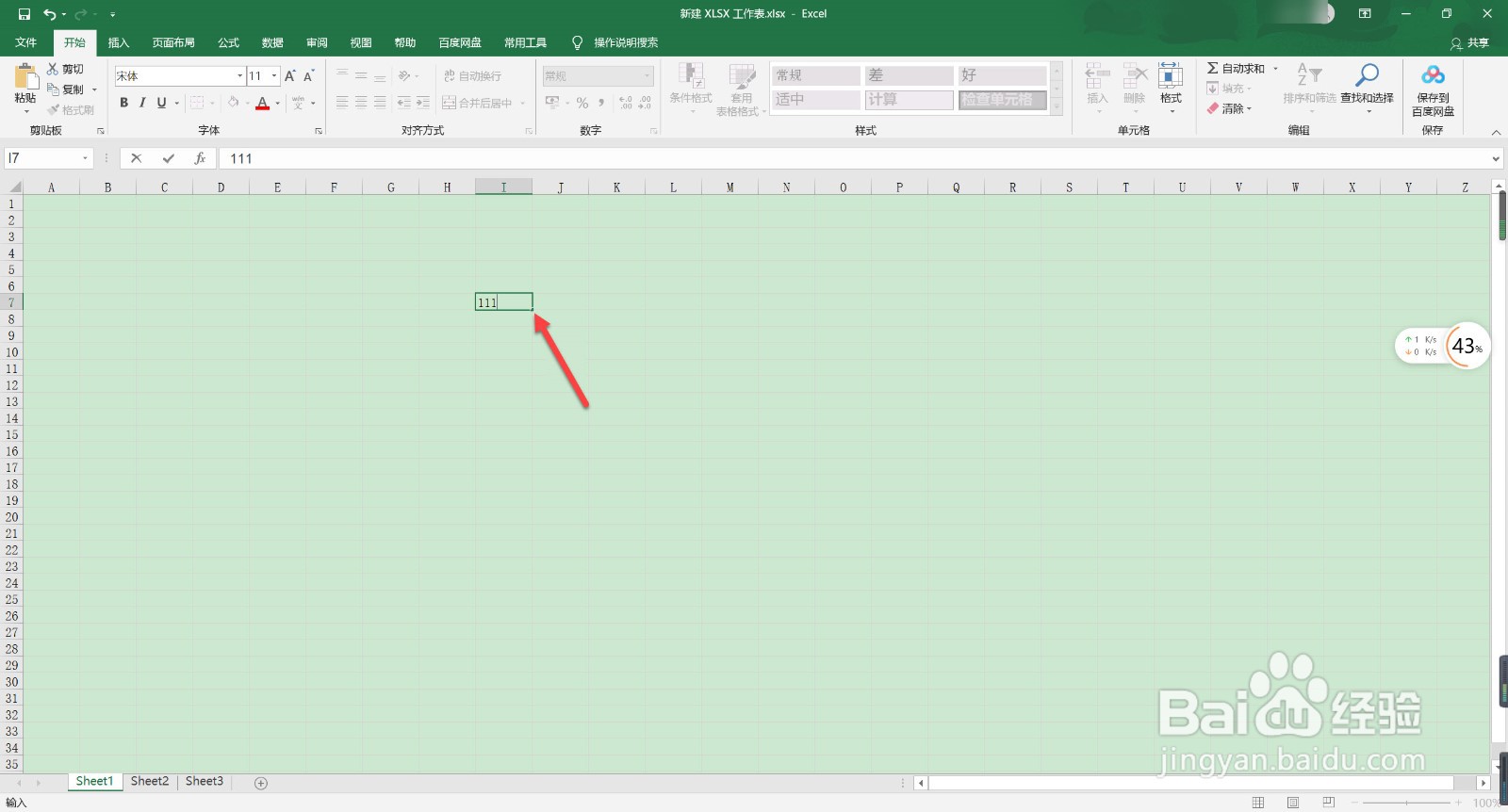This screenshot has width=1508, height=812.
Task: Click the Share (共享) button
Action: [x=1470, y=43]
